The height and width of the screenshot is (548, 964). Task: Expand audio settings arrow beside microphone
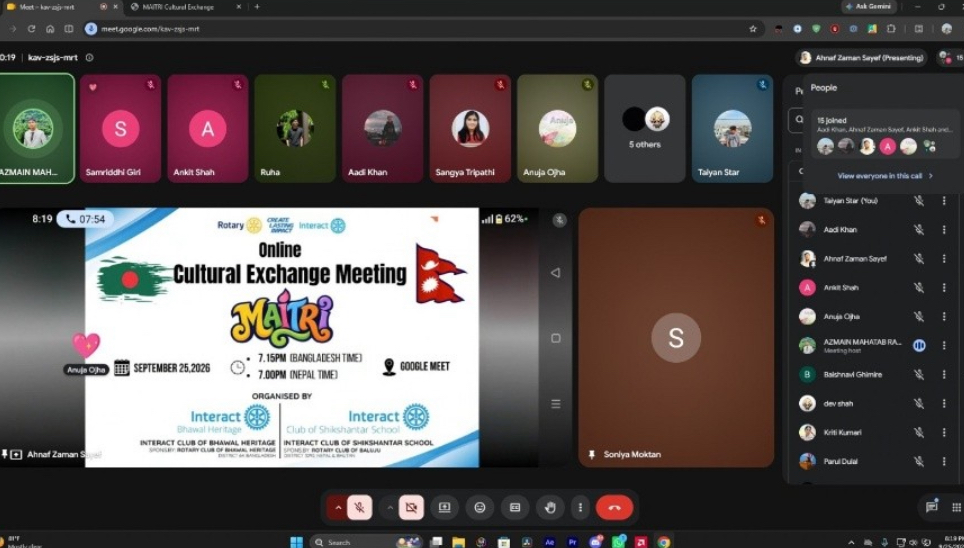point(338,507)
